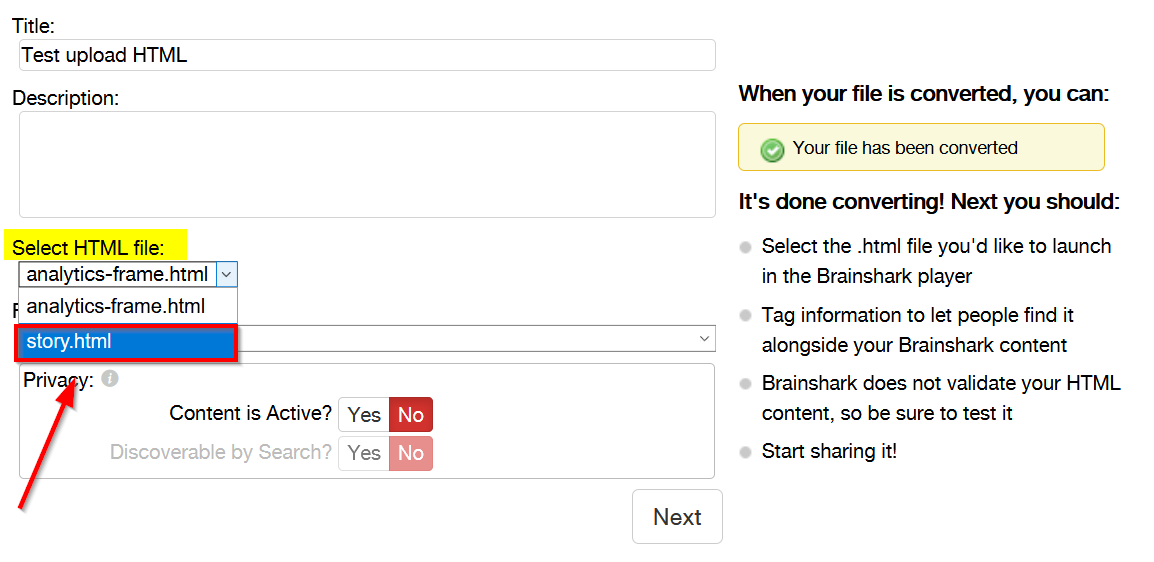Select story.html from the list

coord(126,342)
